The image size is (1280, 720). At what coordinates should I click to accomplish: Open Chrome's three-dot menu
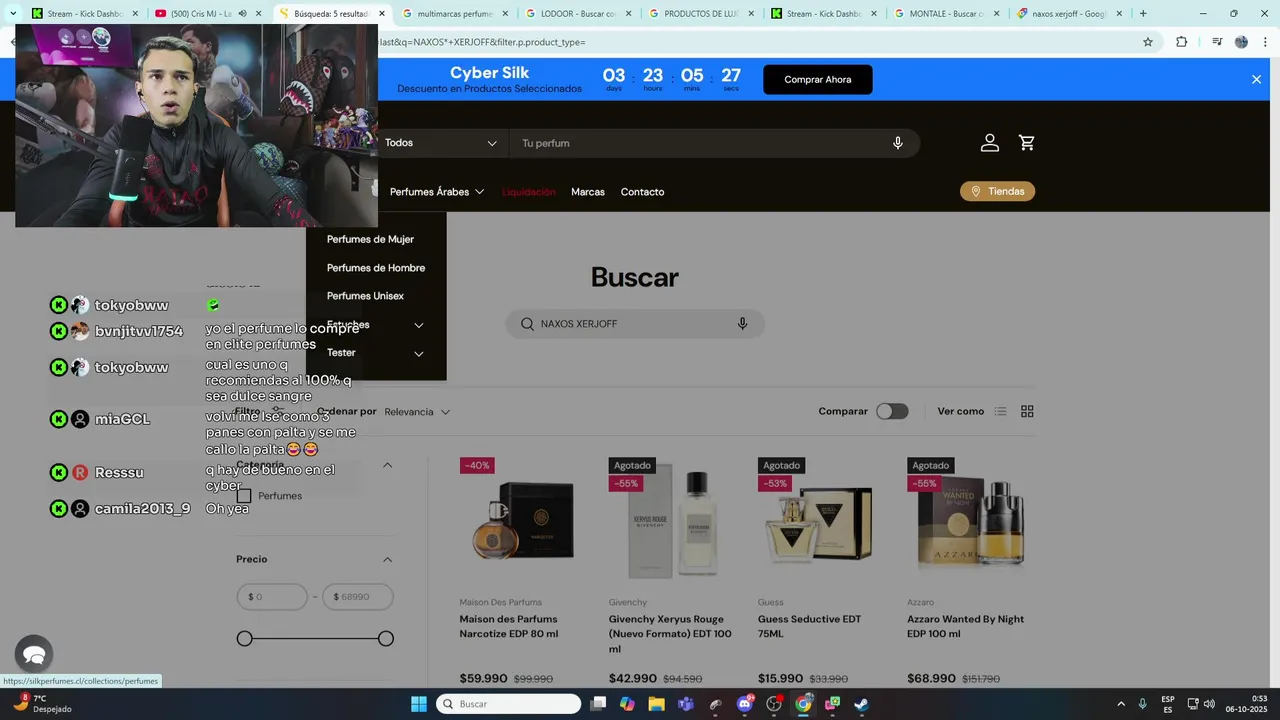pos(1263,42)
